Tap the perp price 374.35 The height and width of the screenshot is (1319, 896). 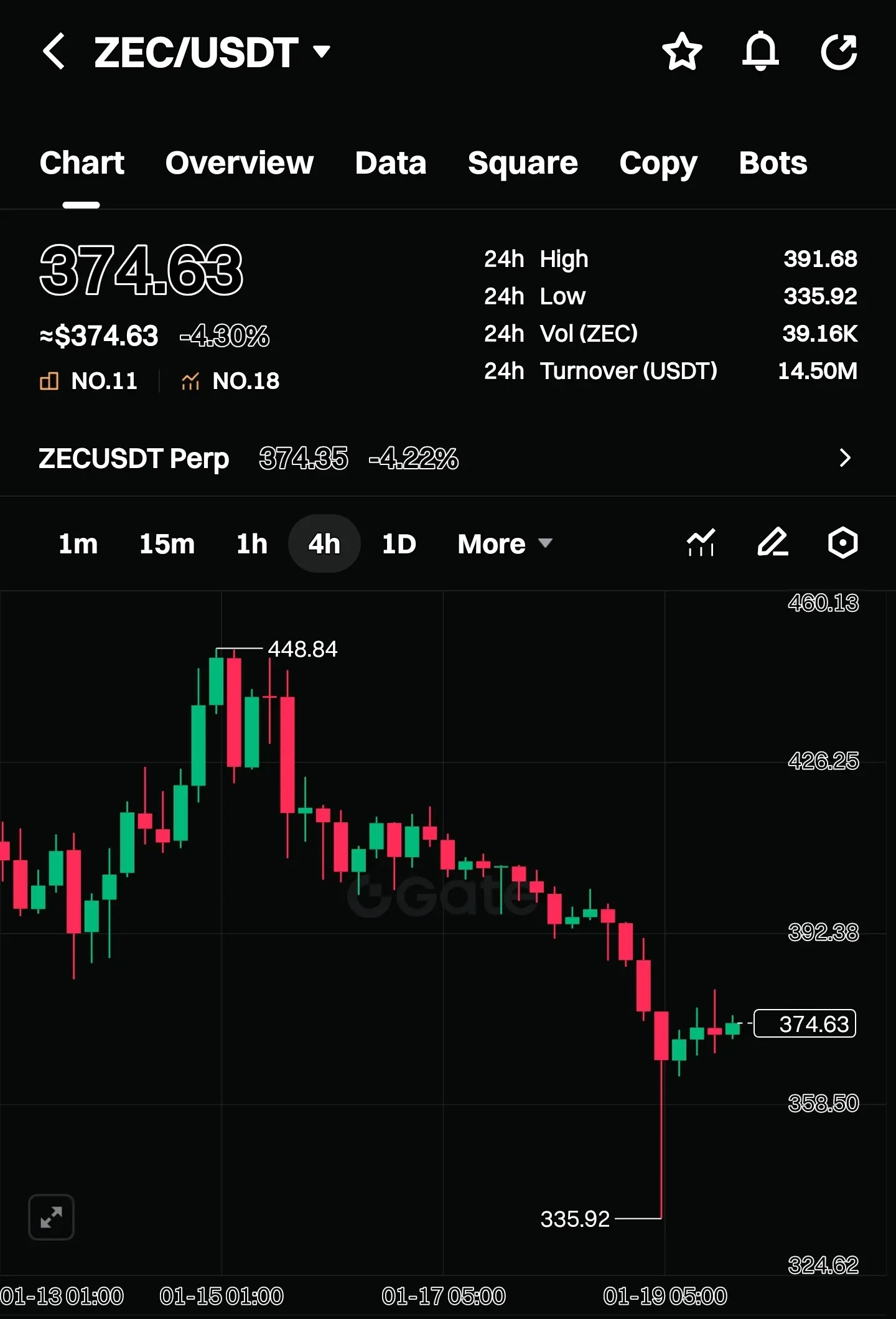pos(304,459)
